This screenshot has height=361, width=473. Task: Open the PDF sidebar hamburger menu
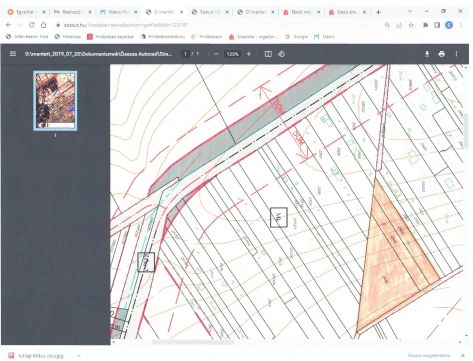coord(13,54)
